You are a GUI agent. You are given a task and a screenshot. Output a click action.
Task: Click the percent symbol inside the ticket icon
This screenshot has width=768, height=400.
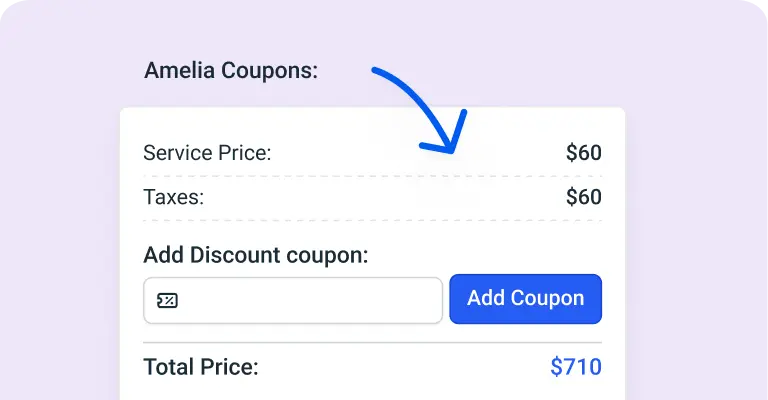pos(169,300)
